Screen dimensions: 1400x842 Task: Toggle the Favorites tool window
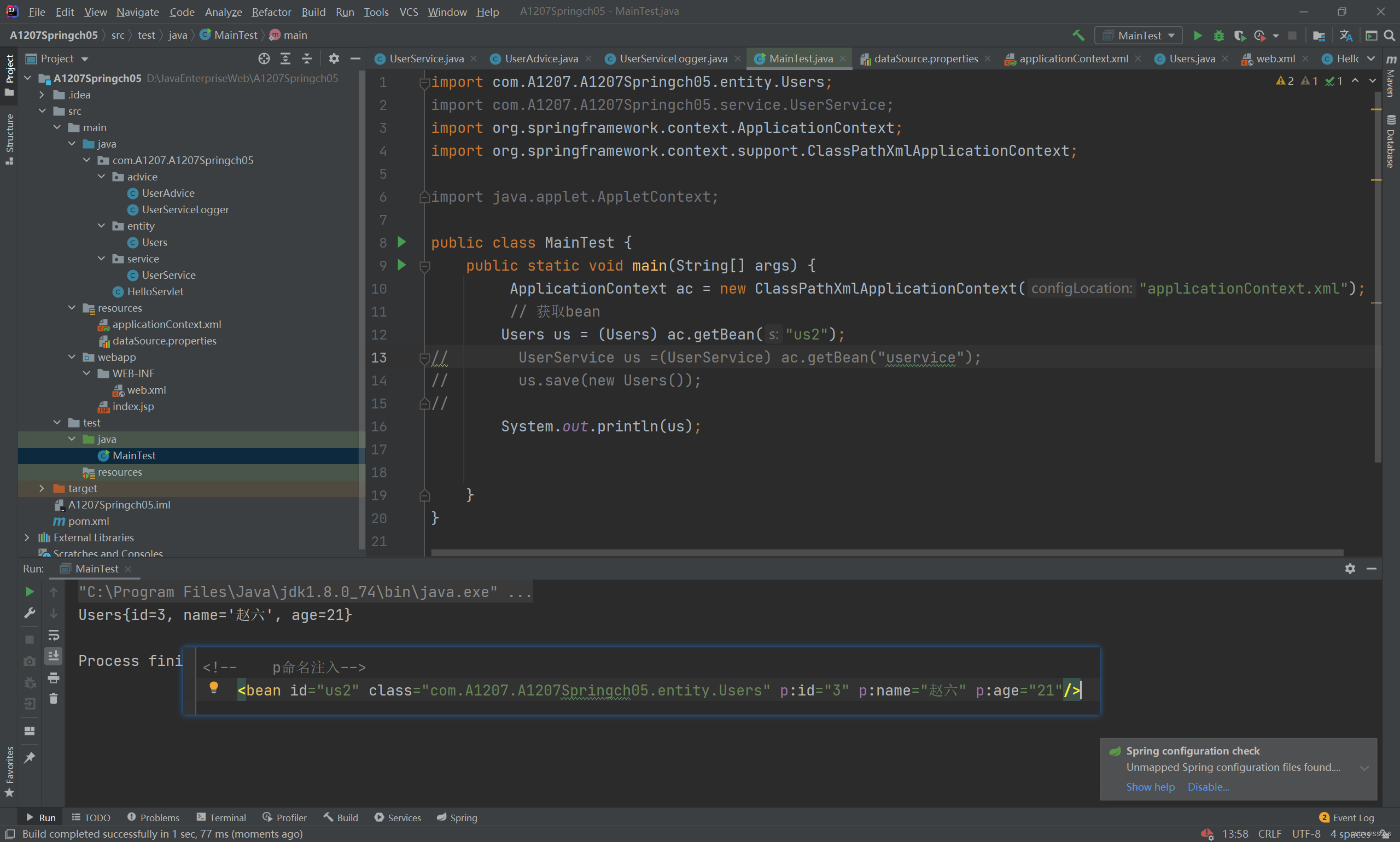coord(9,771)
